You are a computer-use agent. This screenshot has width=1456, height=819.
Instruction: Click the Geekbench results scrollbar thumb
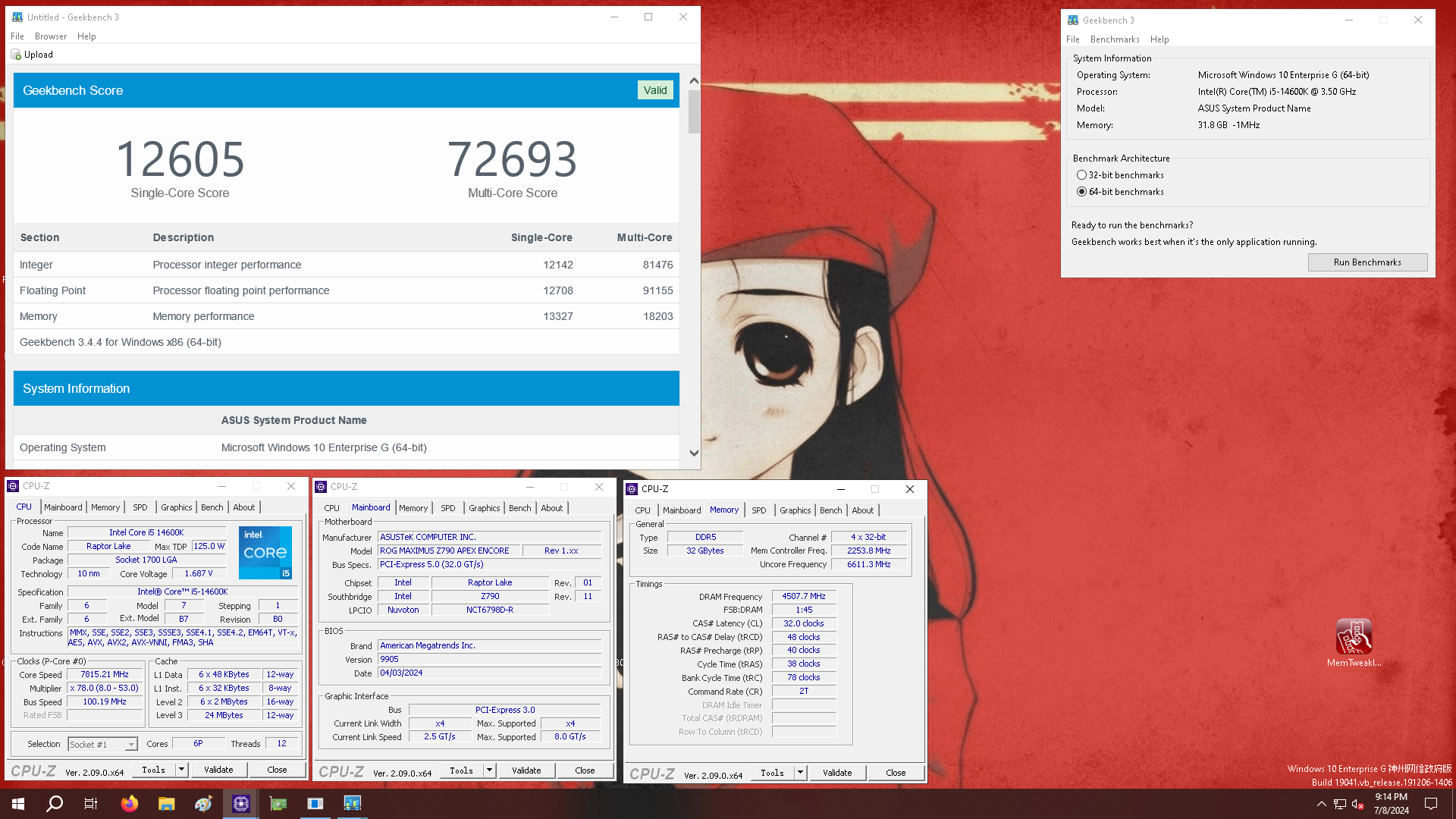694,111
